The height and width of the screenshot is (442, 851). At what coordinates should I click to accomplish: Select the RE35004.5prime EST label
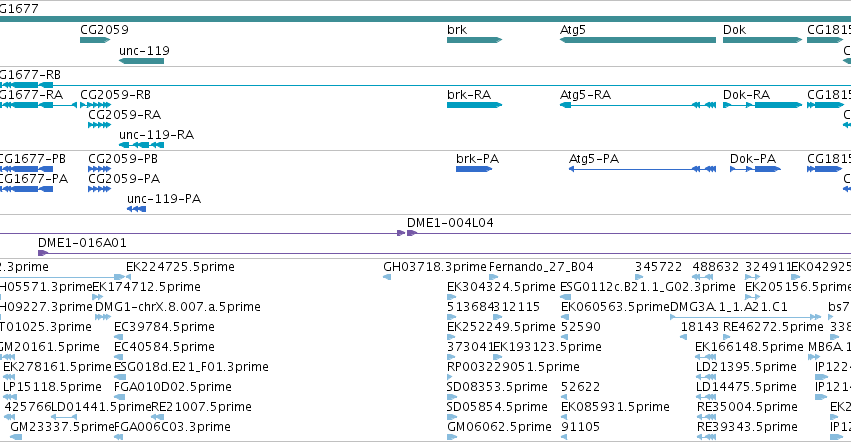pos(747,407)
